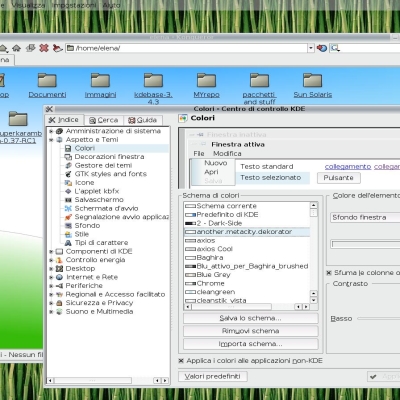Click the go icon after the Konqueror address field
This screenshot has height=400, width=400.
pyautogui.click(x=322, y=48)
